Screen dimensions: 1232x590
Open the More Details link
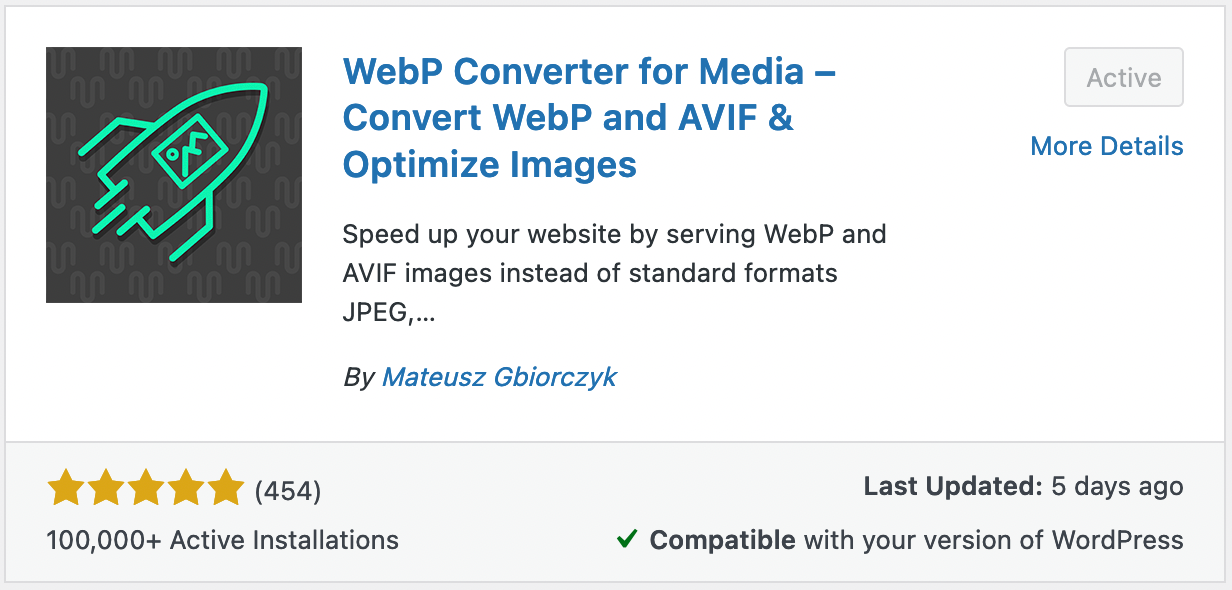[x=1106, y=146]
